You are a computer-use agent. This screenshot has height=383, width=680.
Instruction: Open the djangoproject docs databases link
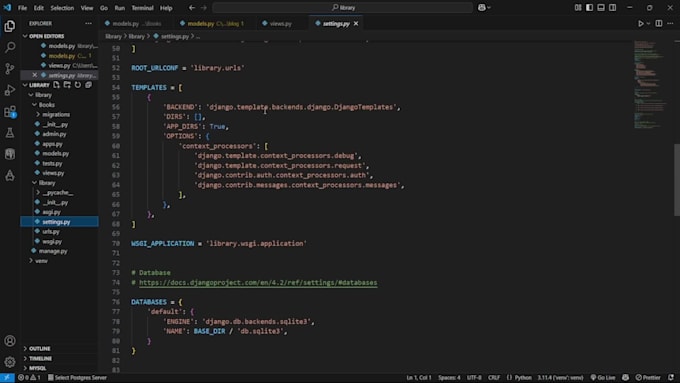258,283
